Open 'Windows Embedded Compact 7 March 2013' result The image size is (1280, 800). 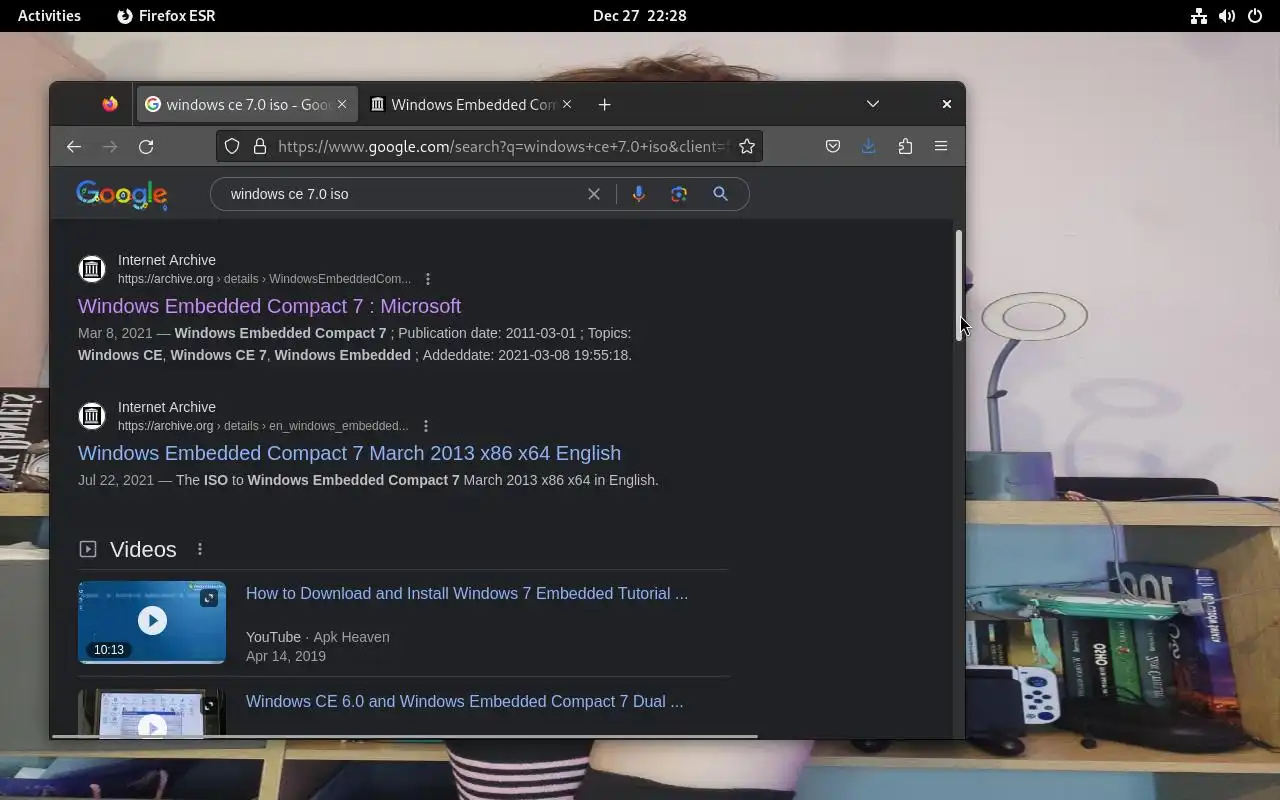click(x=349, y=453)
